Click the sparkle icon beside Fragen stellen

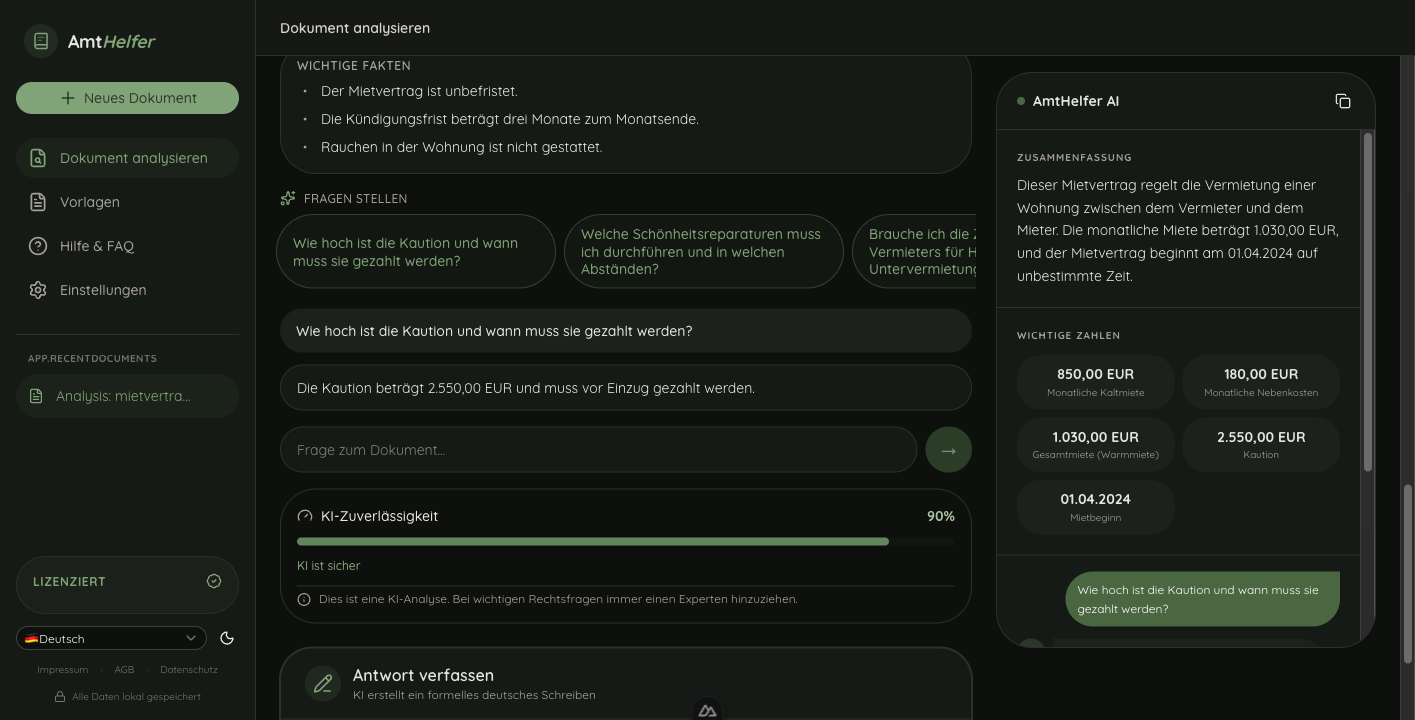[x=288, y=198]
